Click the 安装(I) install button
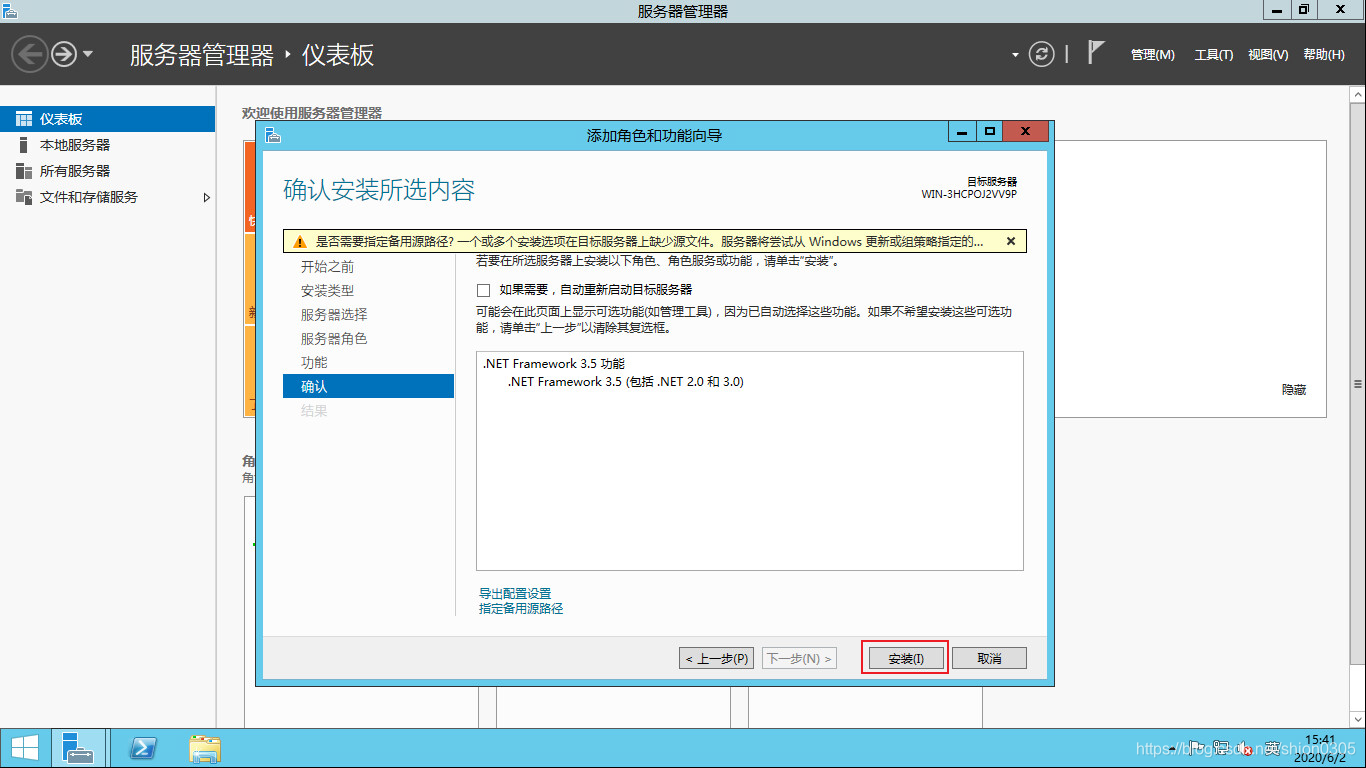Image resolution: width=1366 pixels, height=768 pixels. click(905, 658)
